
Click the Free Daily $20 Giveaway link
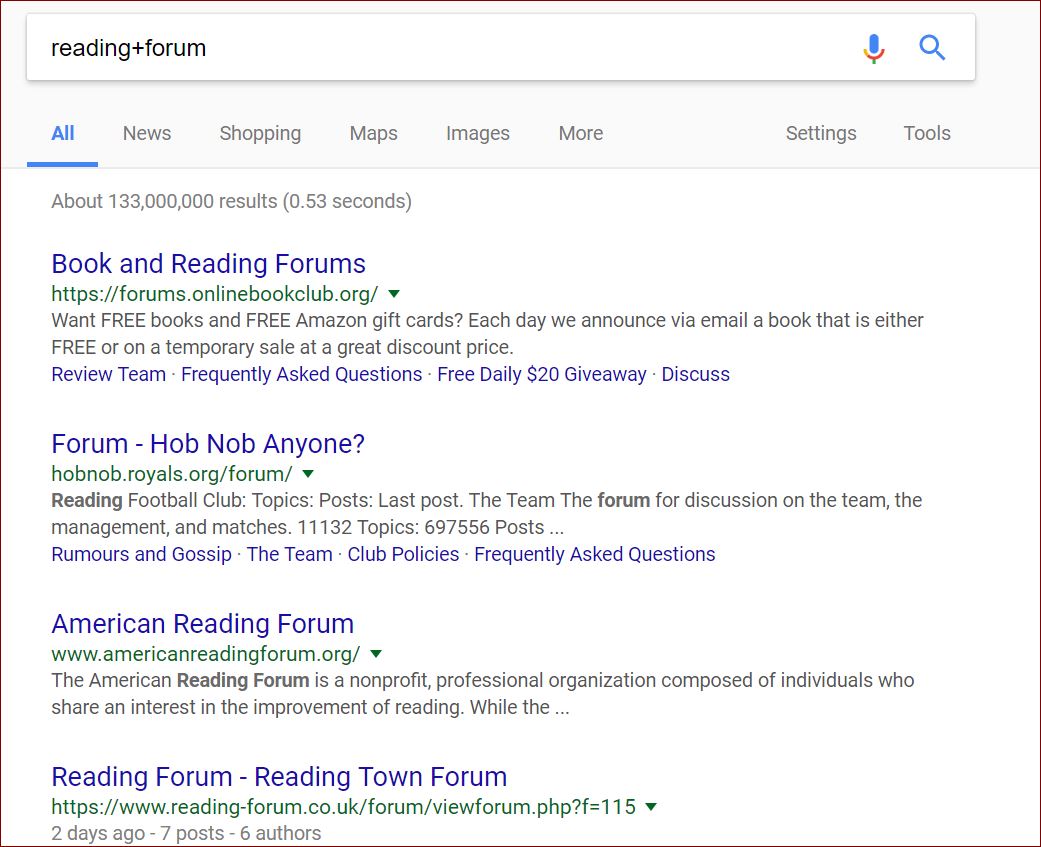(x=541, y=374)
